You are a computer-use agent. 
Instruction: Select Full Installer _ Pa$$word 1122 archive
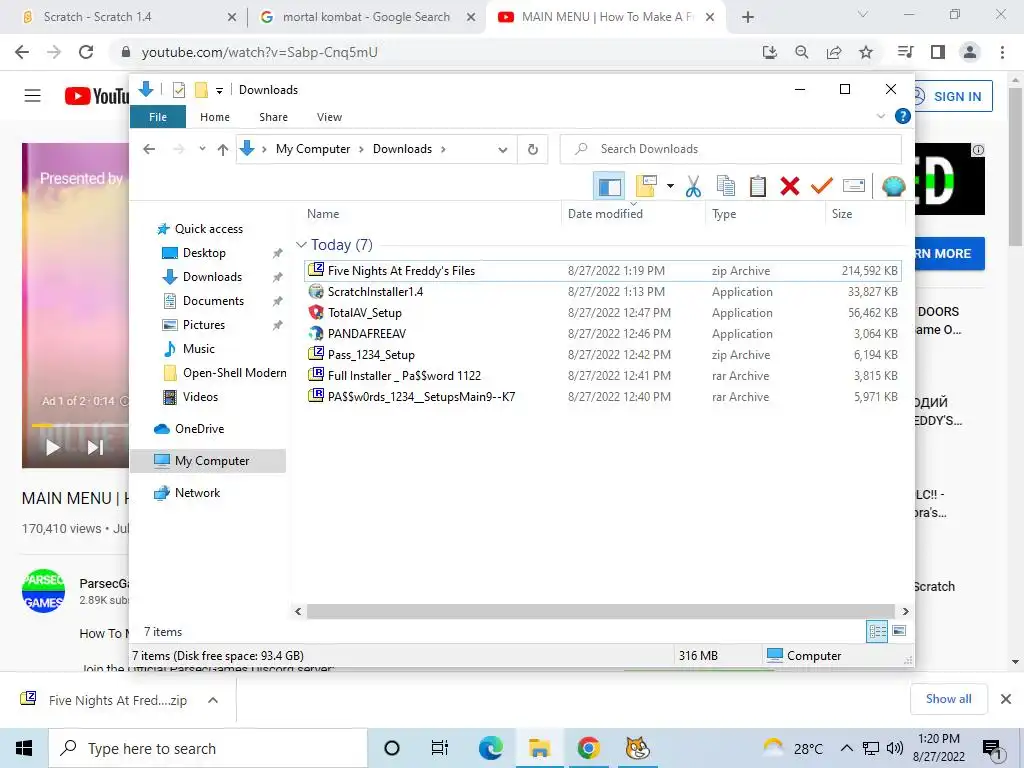[x=602, y=376]
